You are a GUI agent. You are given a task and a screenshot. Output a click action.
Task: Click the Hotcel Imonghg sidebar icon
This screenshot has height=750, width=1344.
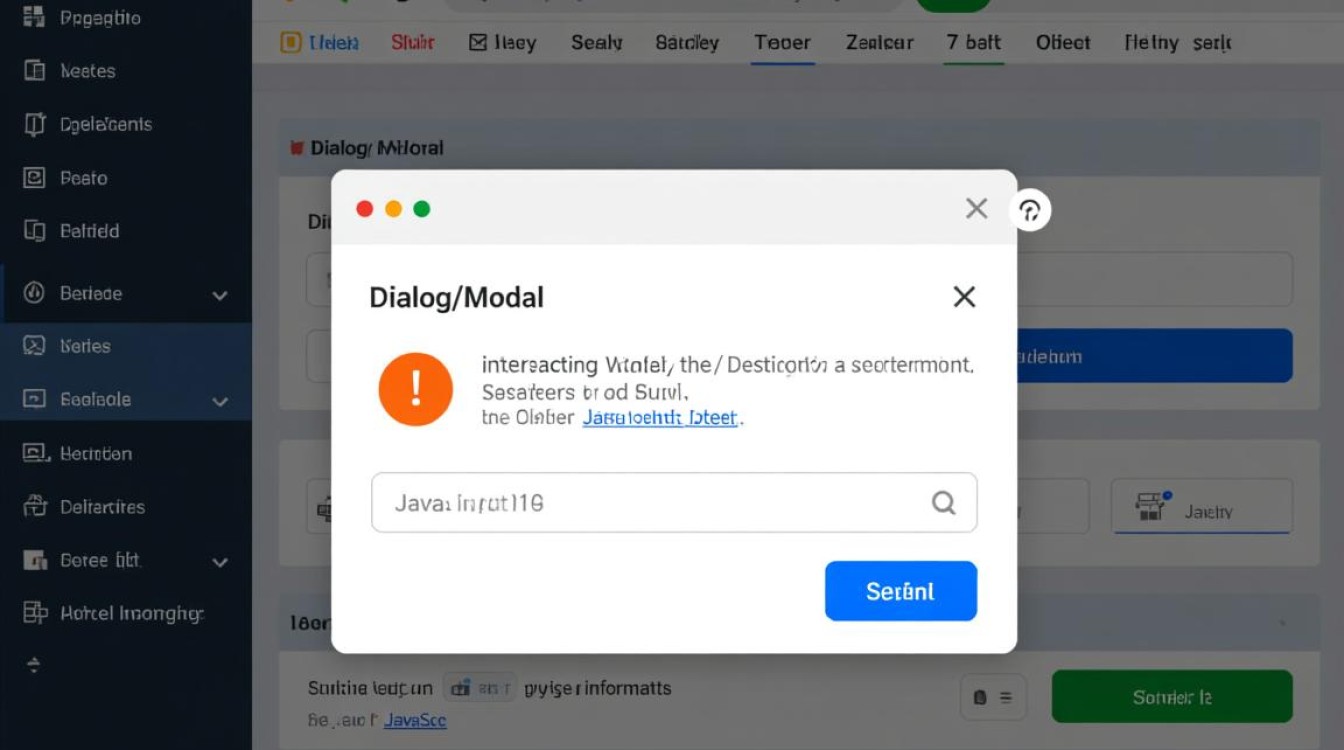[34, 612]
